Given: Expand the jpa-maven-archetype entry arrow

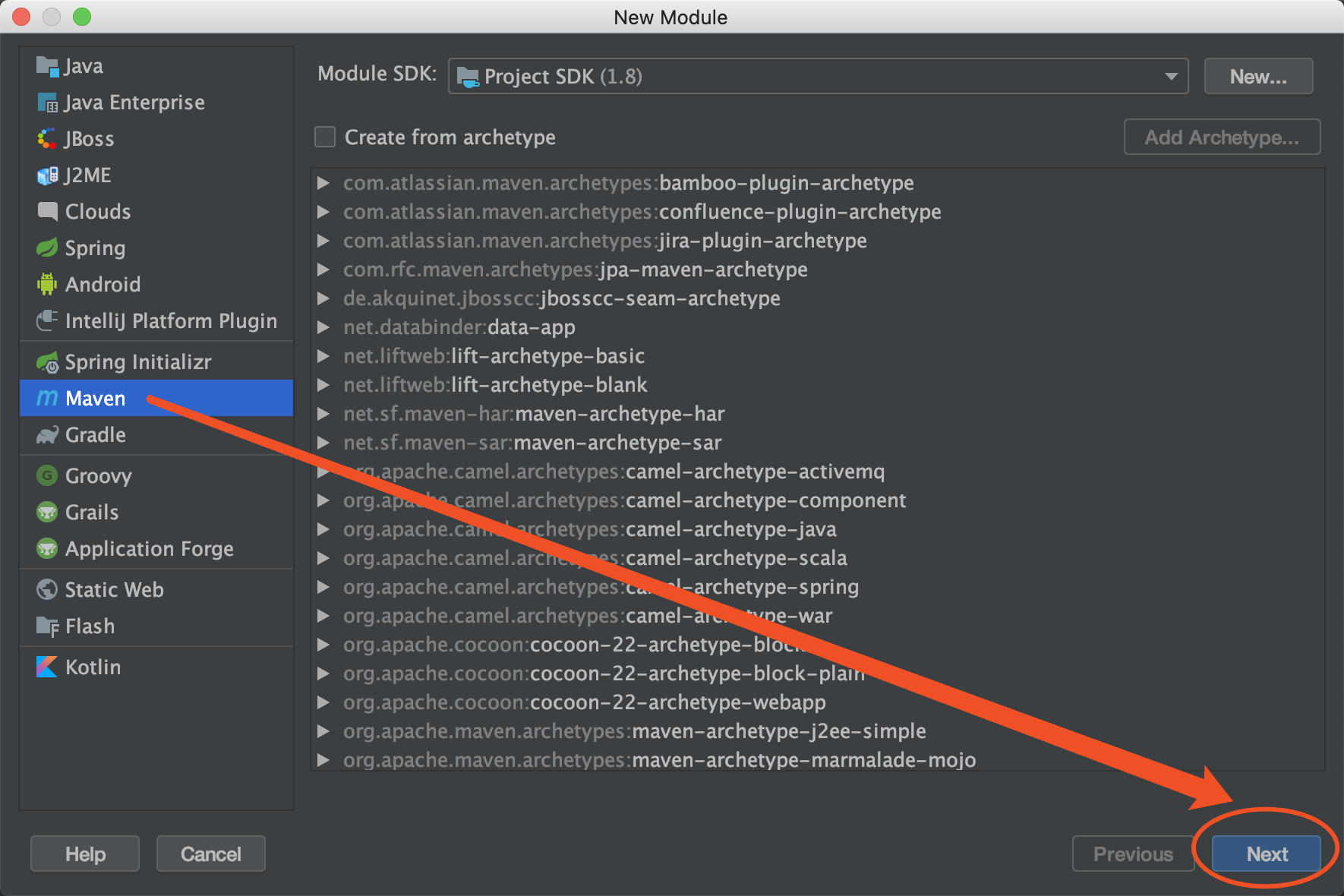Looking at the screenshot, I should pos(323,270).
